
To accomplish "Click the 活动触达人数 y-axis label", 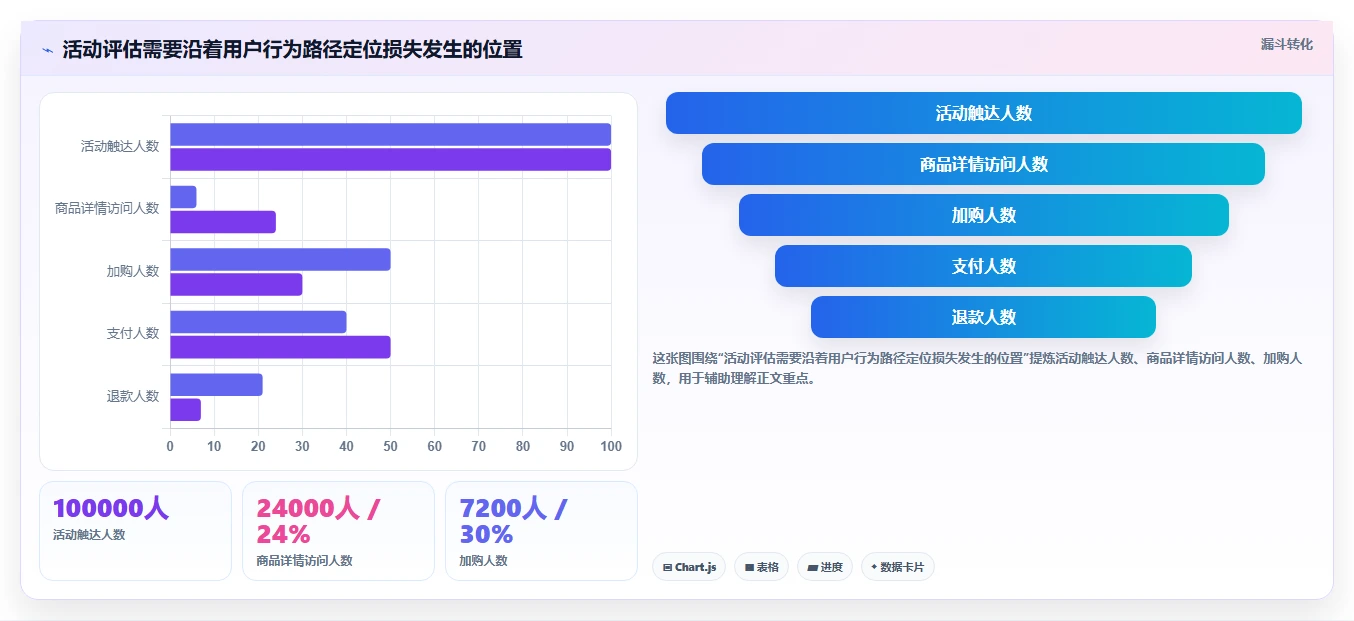I will (x=120, y=146).
